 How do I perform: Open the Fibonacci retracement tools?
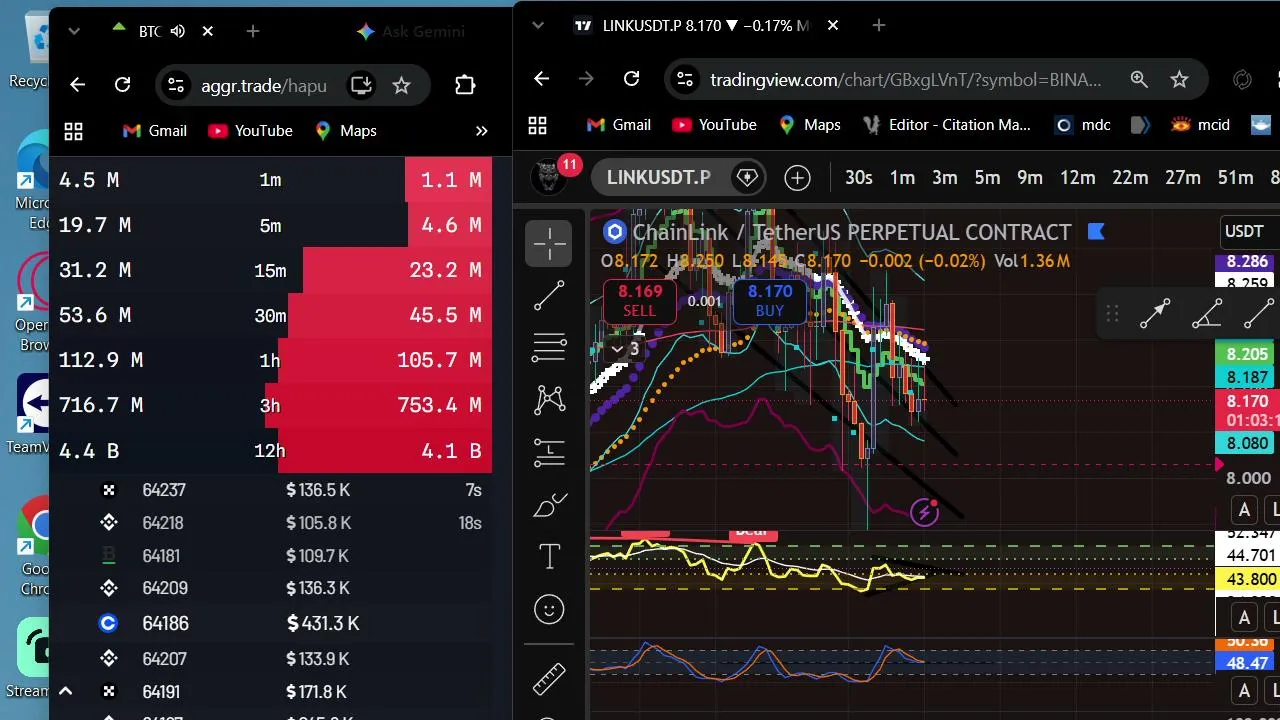pos(549,347)
